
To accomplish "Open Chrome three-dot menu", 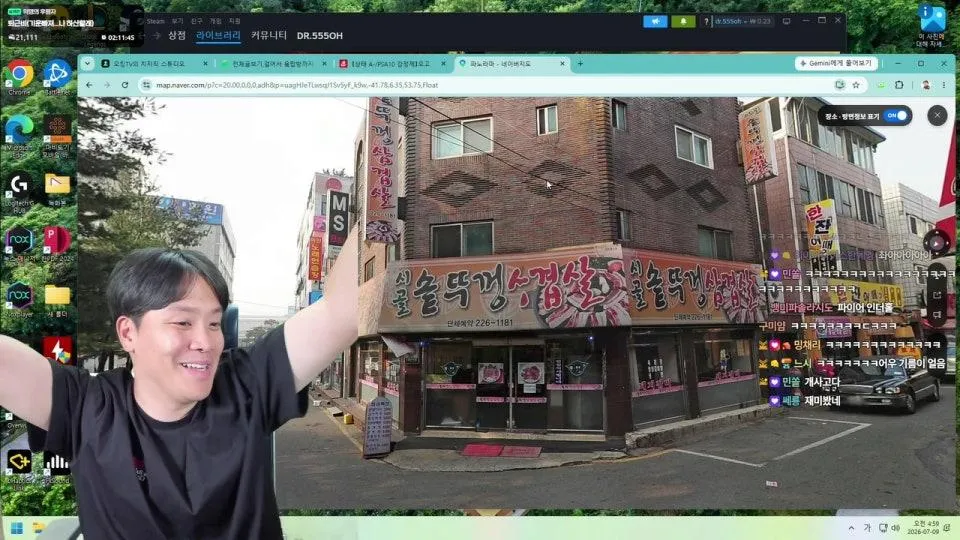I will (943, 85).
